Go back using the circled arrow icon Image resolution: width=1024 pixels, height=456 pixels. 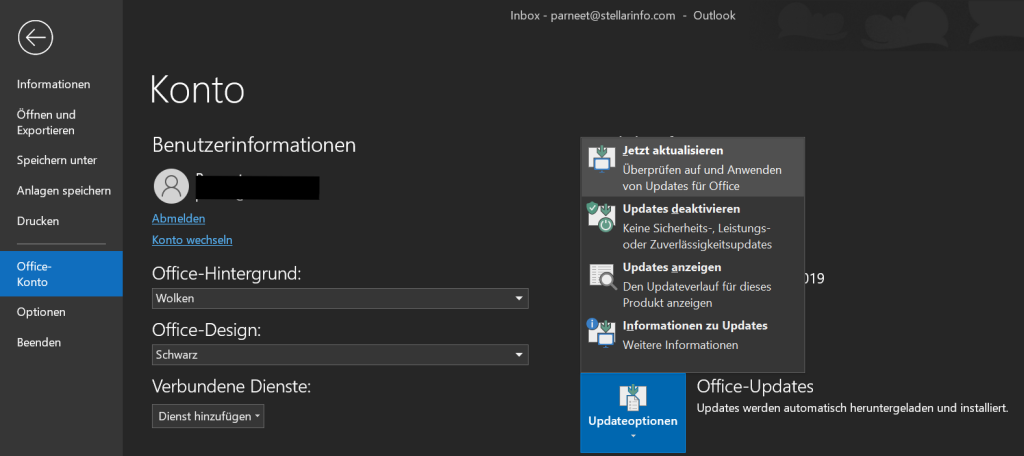point(35,37)
